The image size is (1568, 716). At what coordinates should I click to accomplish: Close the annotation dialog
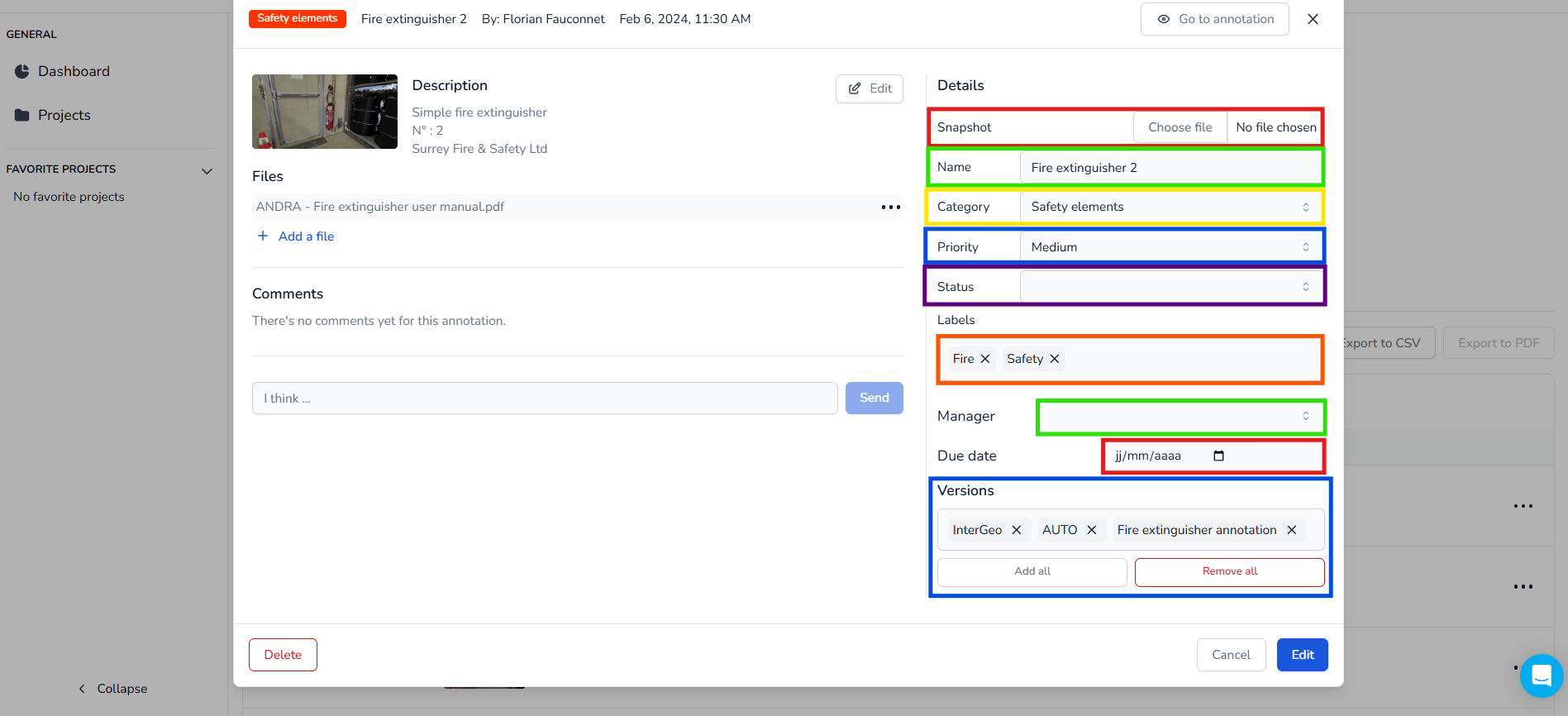coord(1313,19)
